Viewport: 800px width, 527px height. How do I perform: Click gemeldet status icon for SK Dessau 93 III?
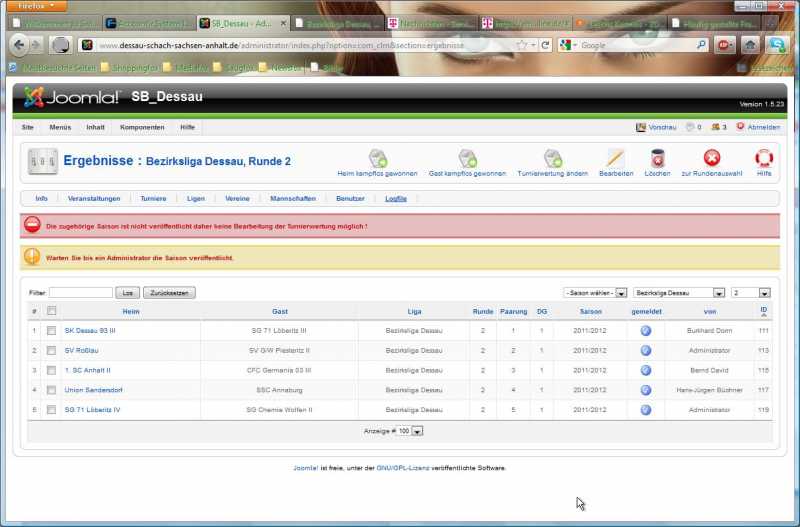click(646, 330)
